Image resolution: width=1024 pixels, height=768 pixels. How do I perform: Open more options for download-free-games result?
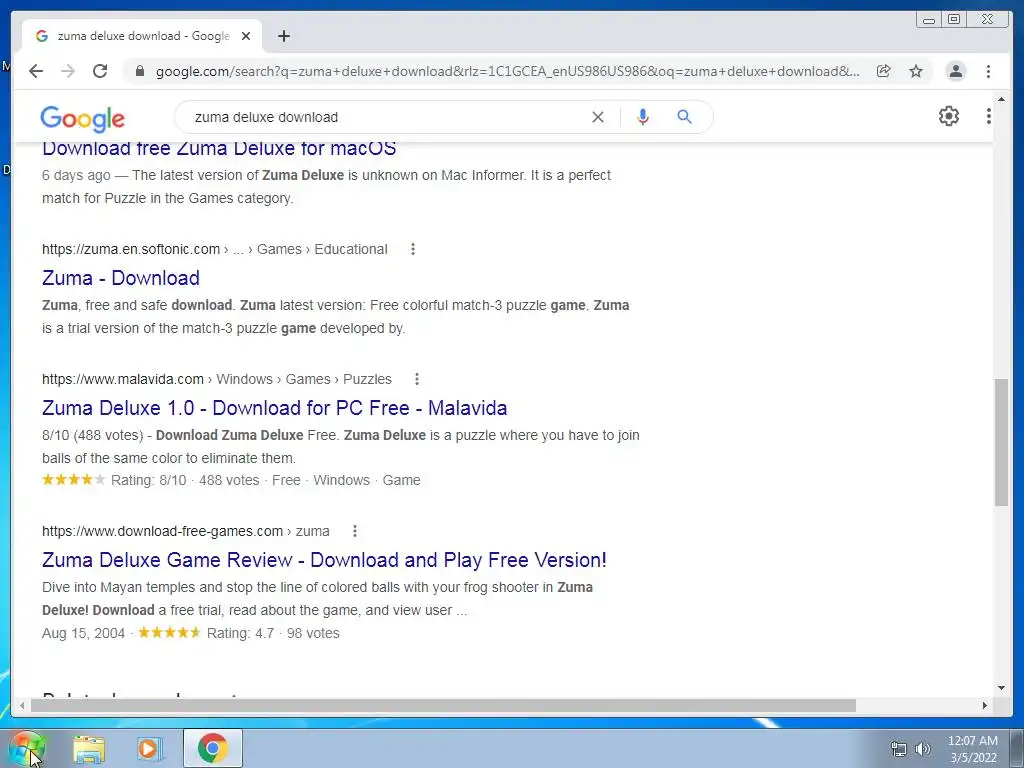(355, 531)
